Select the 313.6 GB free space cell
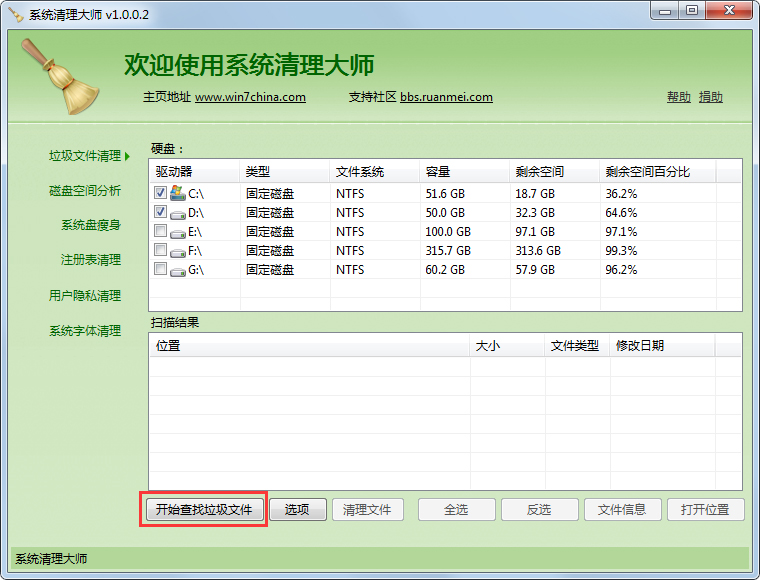Viewport: 760px width, 580px height. pyautogui.click(x=538, y=251)
